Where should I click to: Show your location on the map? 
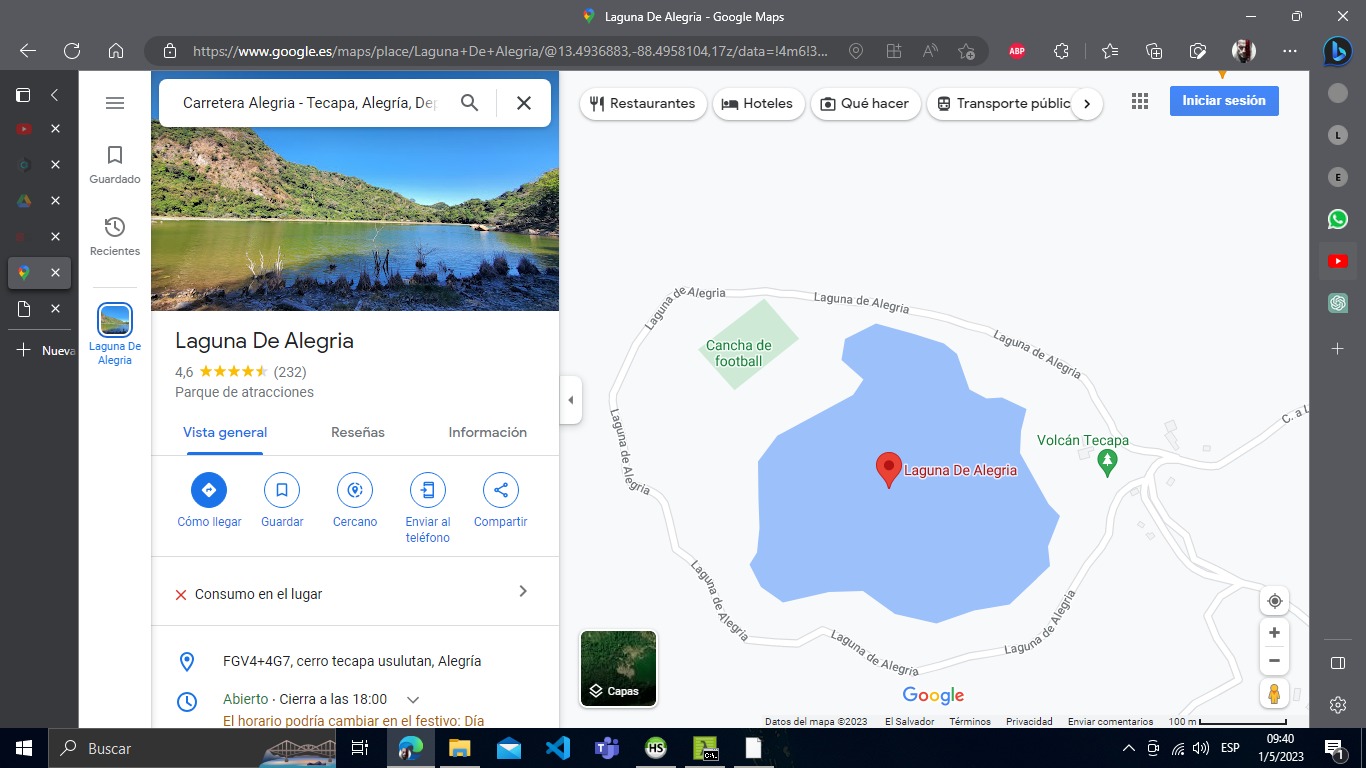tap(1274, 601)
